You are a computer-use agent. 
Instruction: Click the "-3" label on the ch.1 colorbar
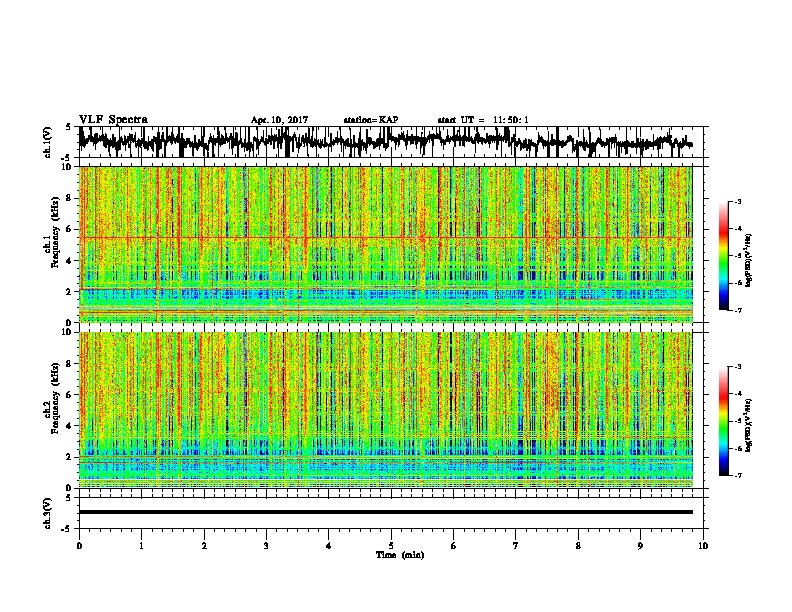pyautogui.click(x=737, y=201)
